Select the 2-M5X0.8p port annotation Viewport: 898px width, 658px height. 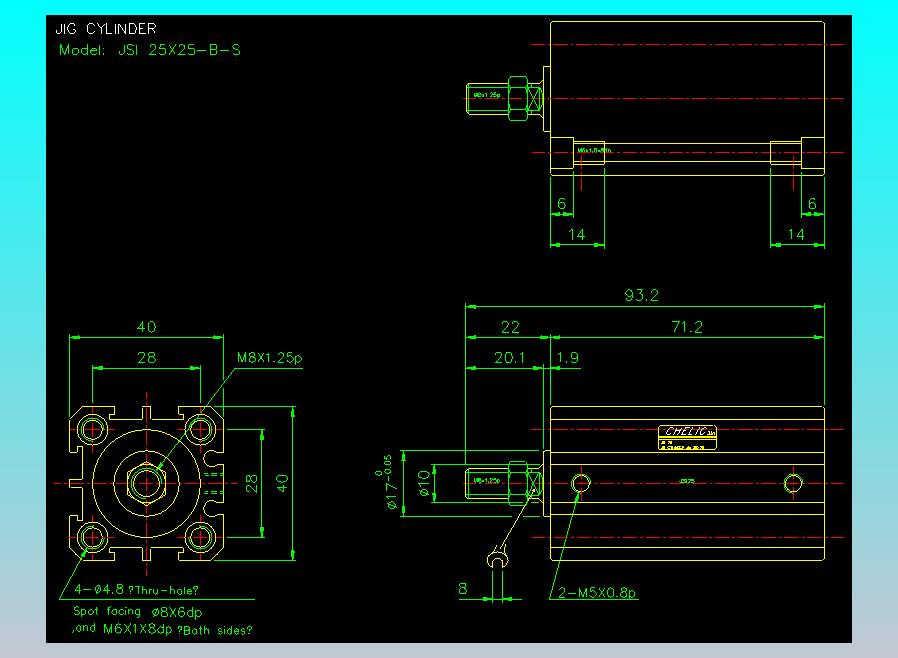coord(598,593)
